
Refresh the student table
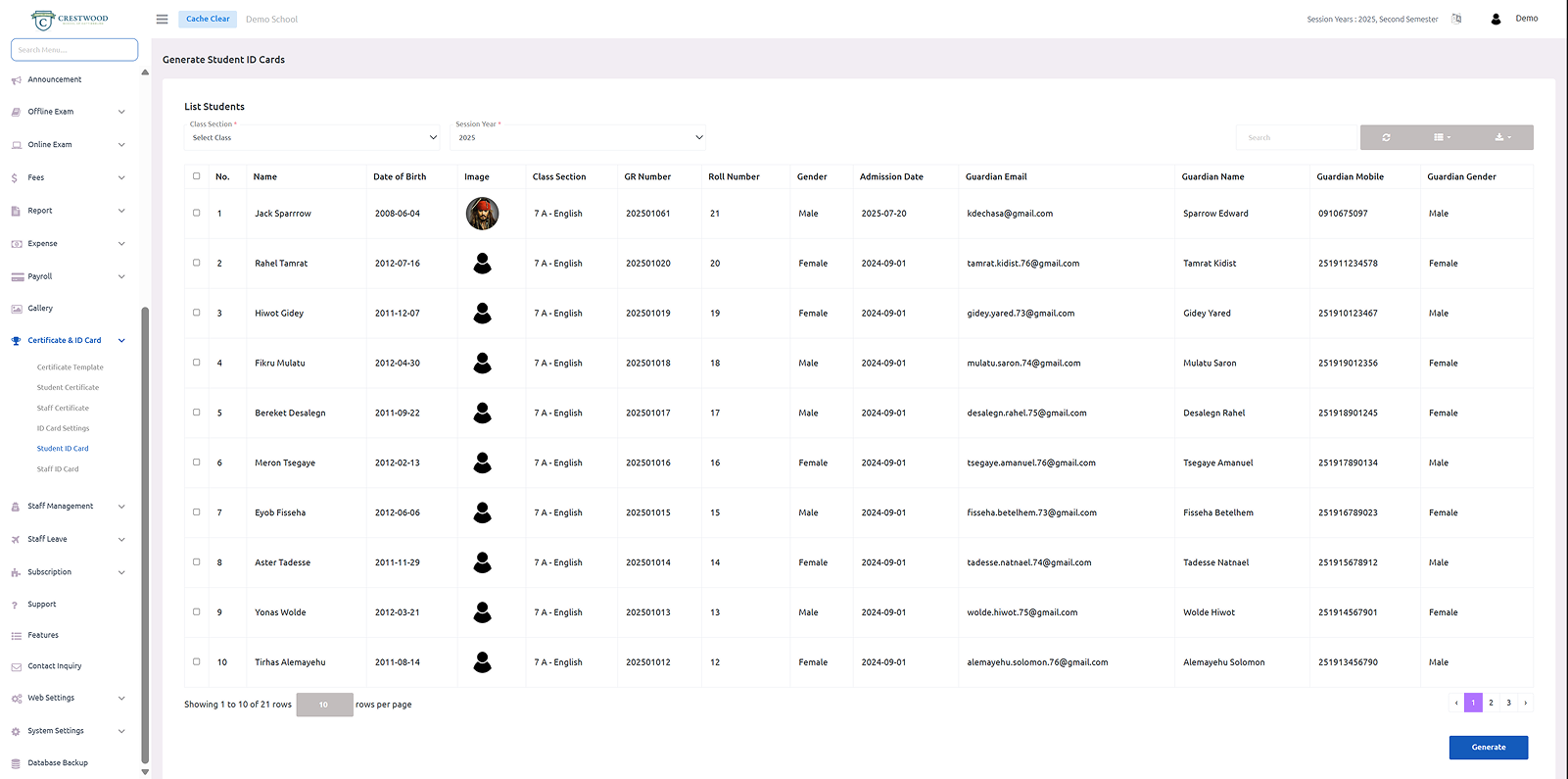pyautogui.click(x=1386, y=137)
